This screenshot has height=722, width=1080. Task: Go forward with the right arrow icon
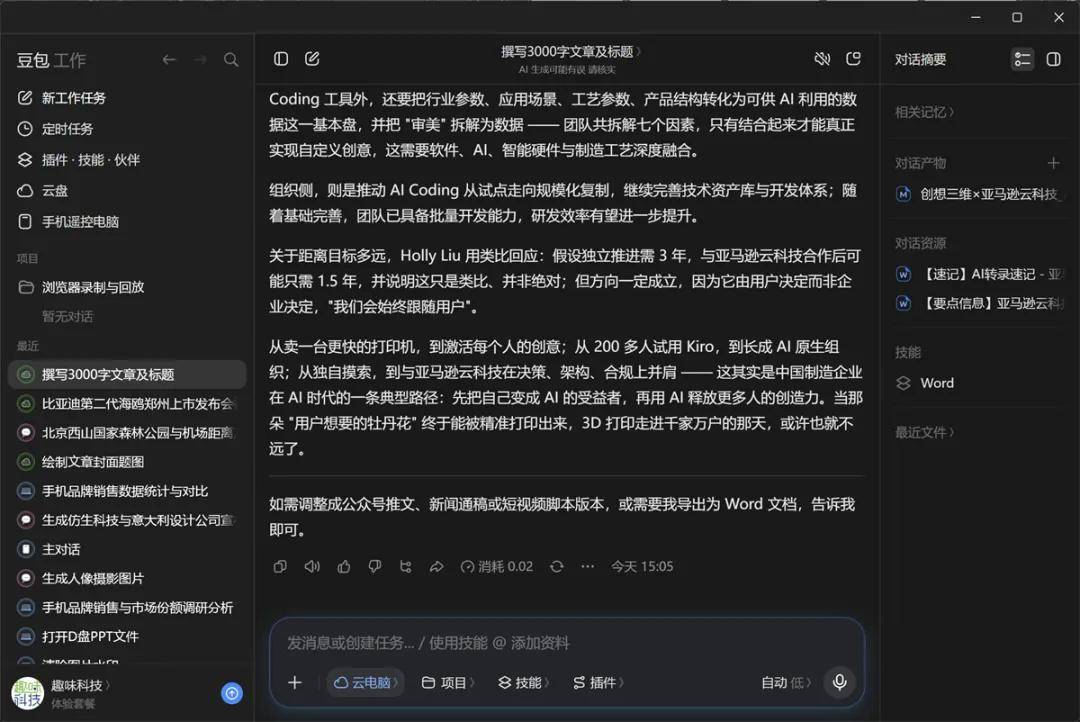click(200, 60)
